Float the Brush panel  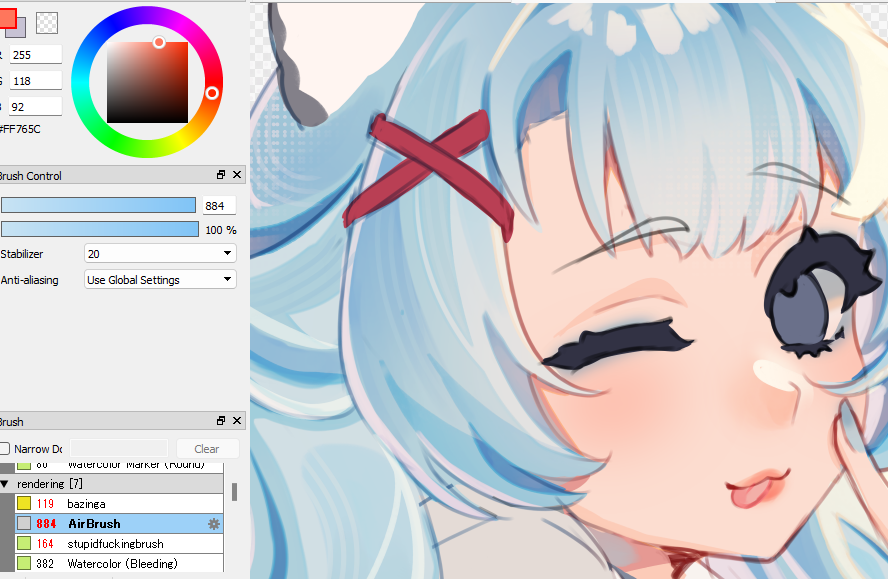click(x=221, y=420)
